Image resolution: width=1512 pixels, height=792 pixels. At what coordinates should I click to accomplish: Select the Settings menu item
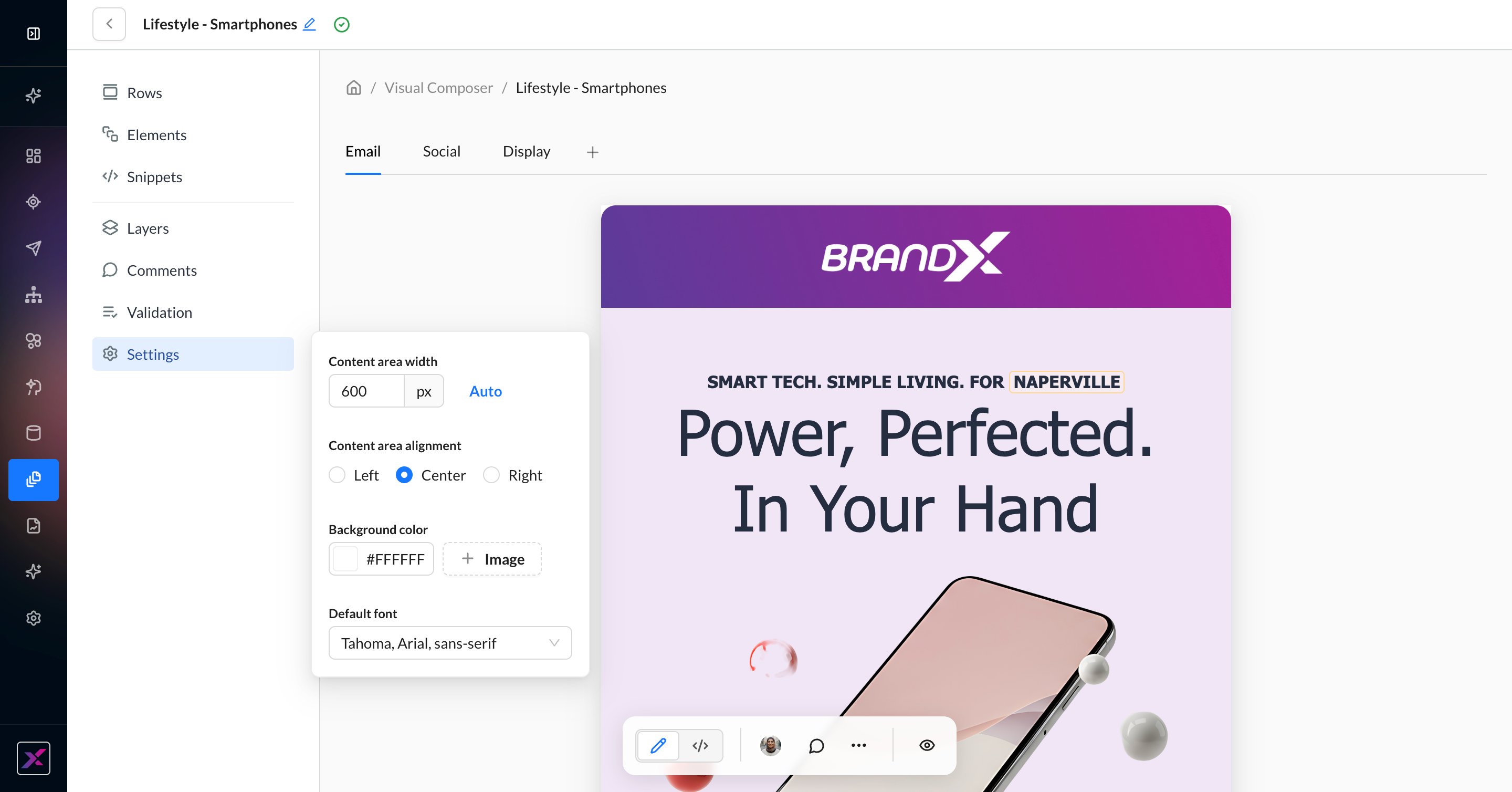pyautogui.click(x=193, y=354)
